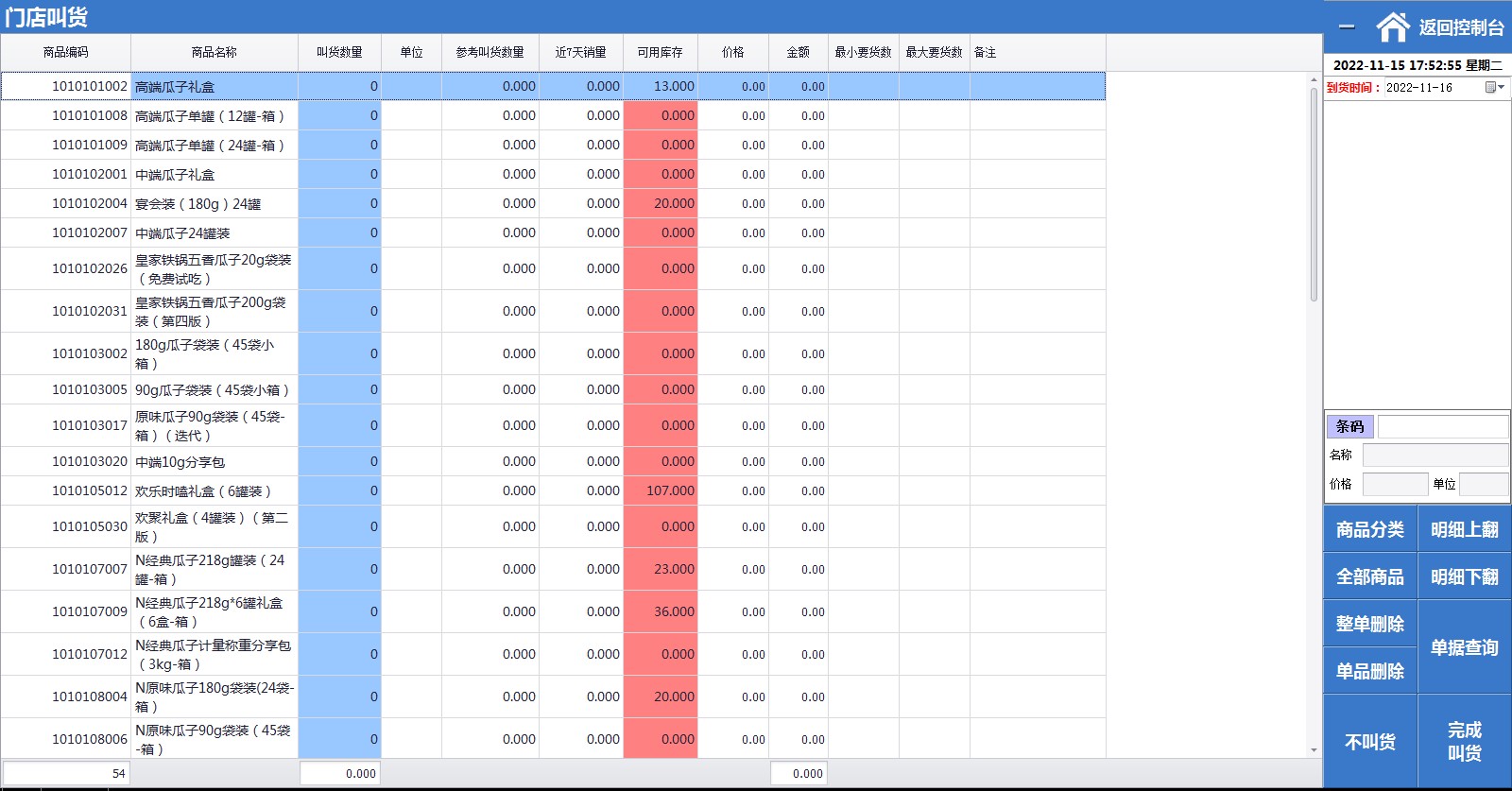Screen dimensions: 1512x791
Task: Click 完成叫货 to finish the order
Action: 1465,742
